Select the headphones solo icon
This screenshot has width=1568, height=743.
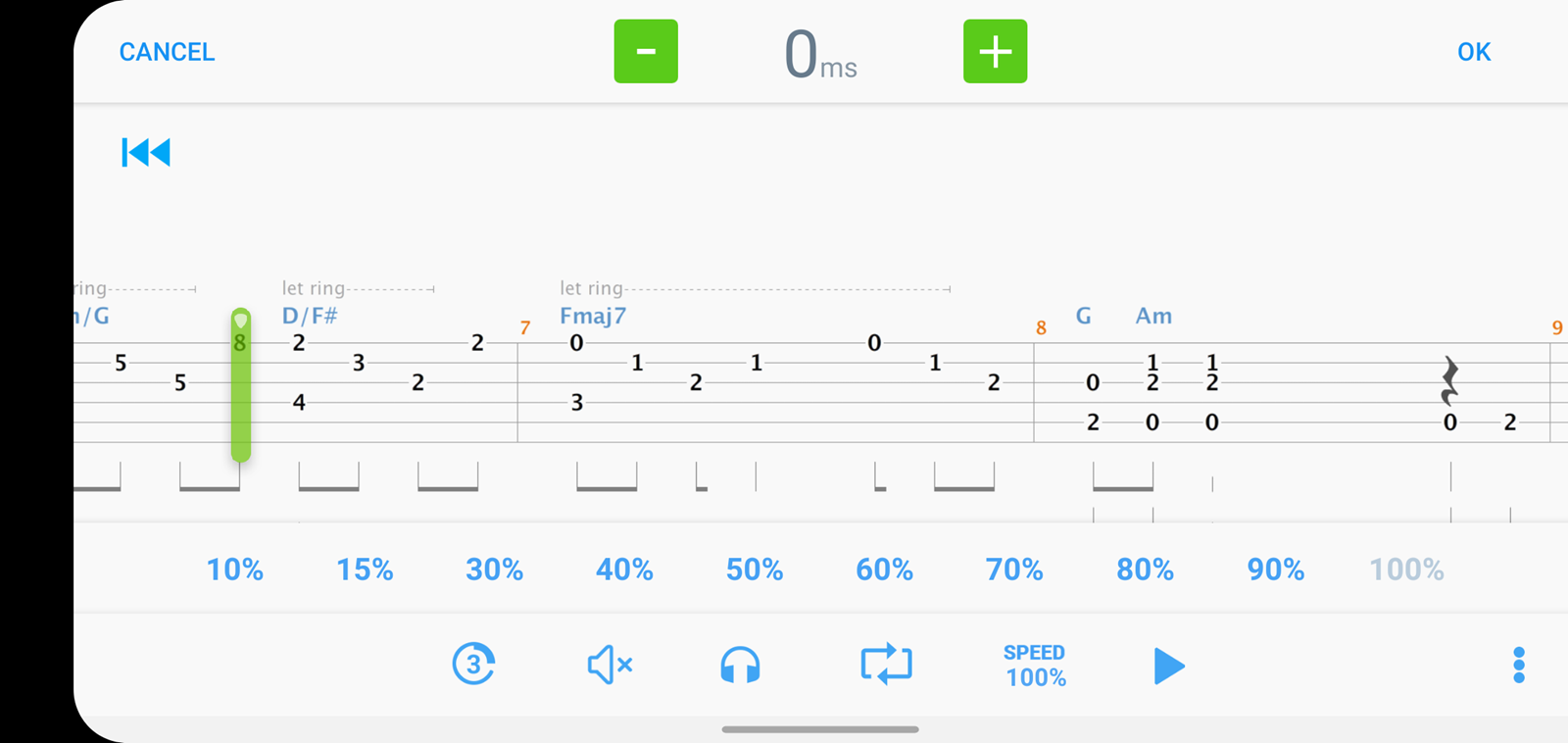tap(740, 665)
